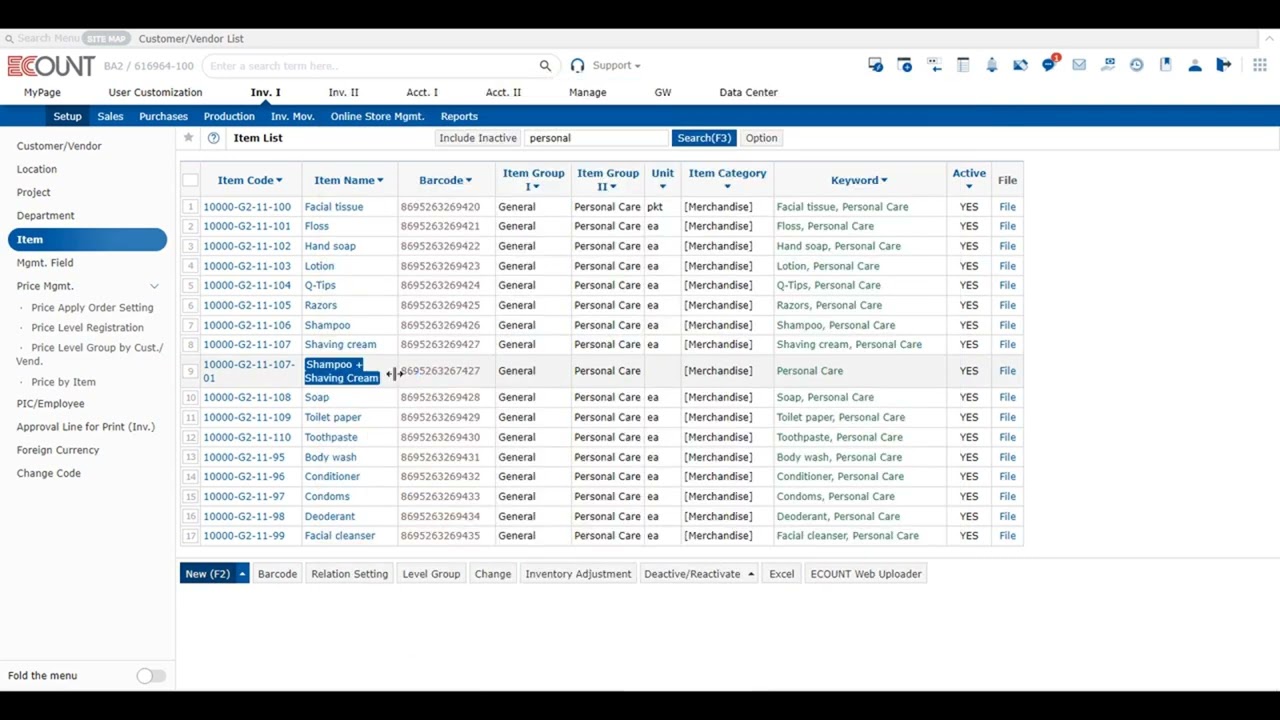This screenshot has height=720, width=1280.
Task: Expand the New (F2) dropdown arrow
Action: pos(242,574)
